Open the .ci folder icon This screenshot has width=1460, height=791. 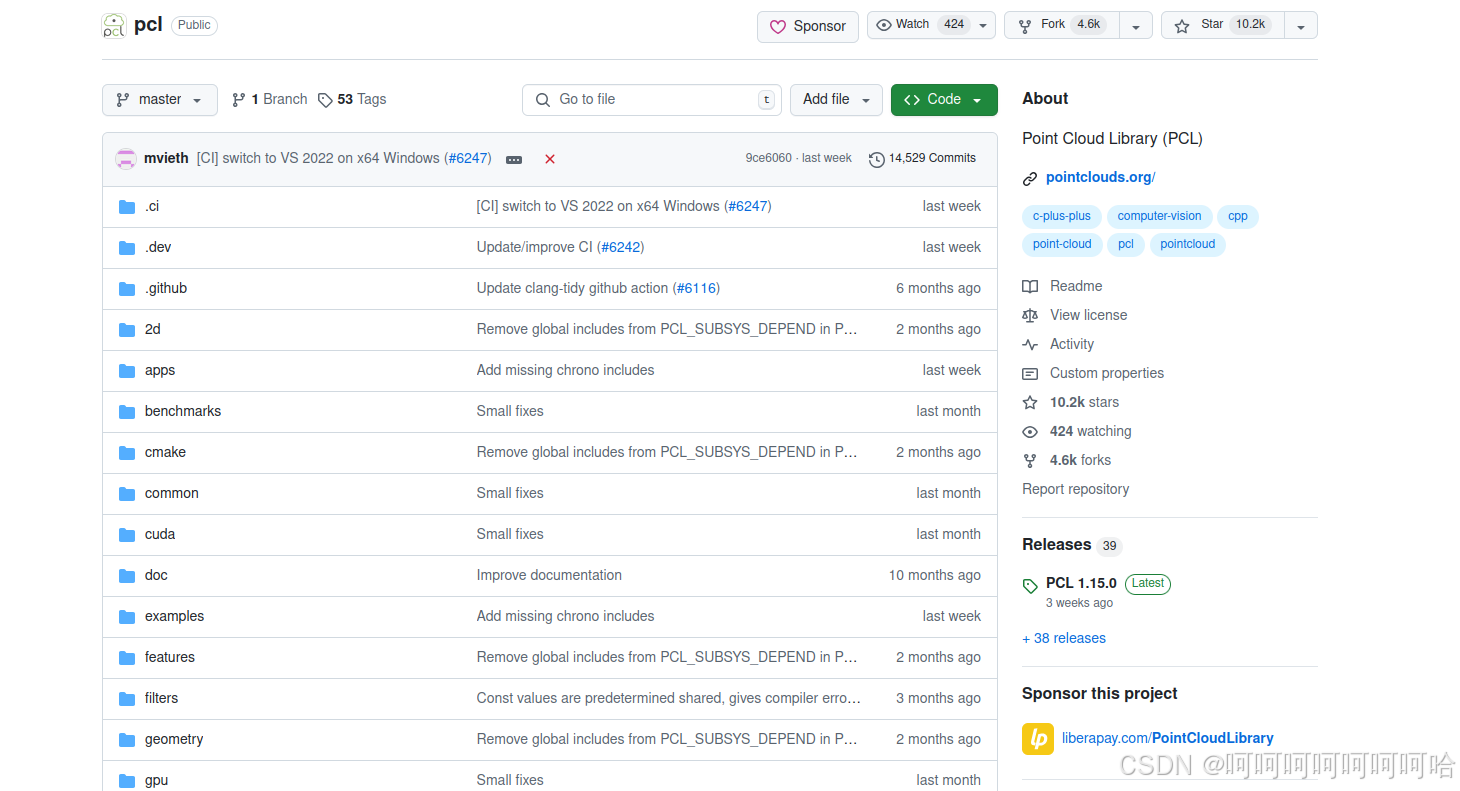(x=127, y=206)
